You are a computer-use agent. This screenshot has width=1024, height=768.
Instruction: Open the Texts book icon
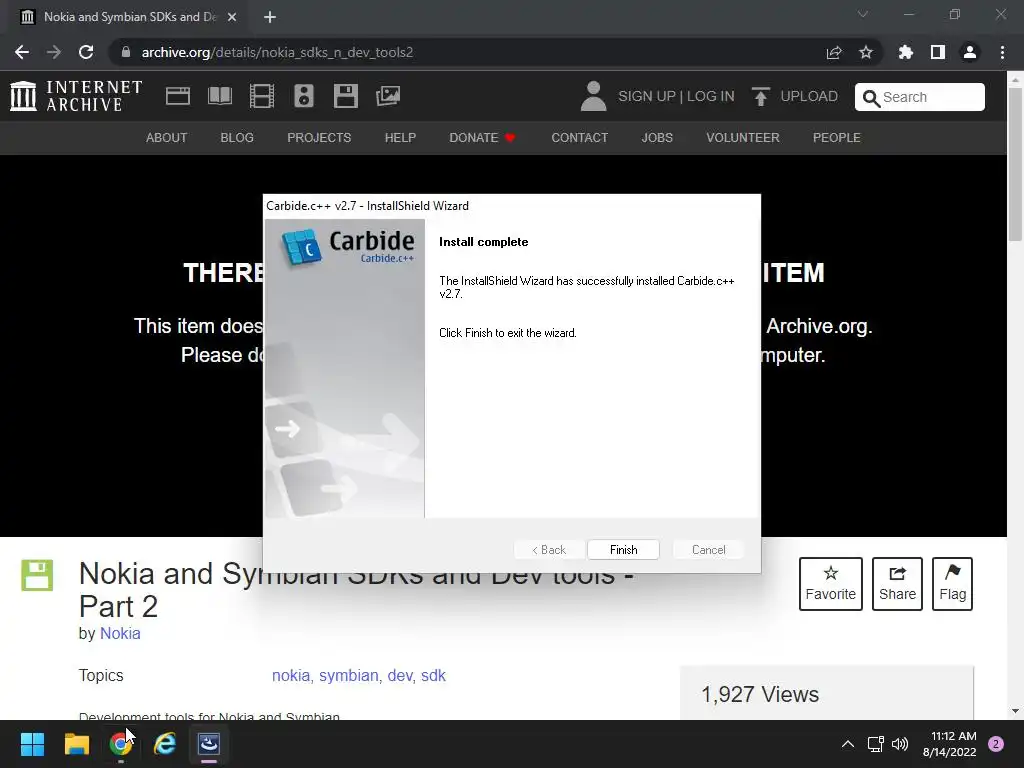[219, 96]
